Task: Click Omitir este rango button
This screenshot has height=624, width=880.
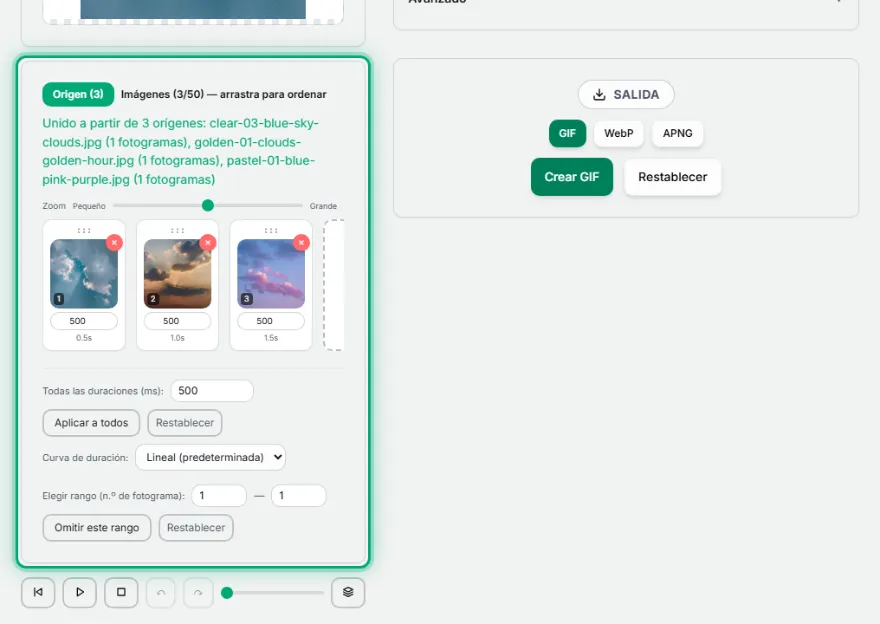Action: pos(97,527)
